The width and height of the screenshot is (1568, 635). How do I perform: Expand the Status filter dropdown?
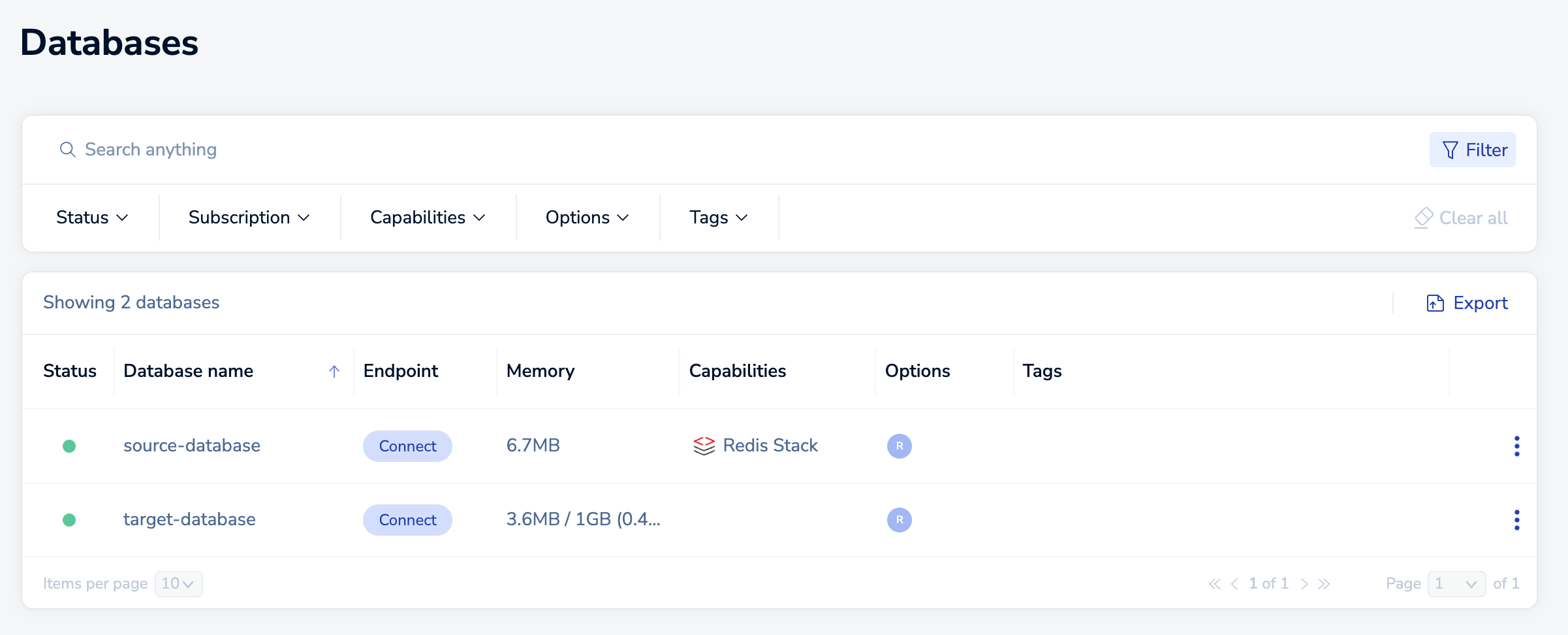[x=92, y=218]
